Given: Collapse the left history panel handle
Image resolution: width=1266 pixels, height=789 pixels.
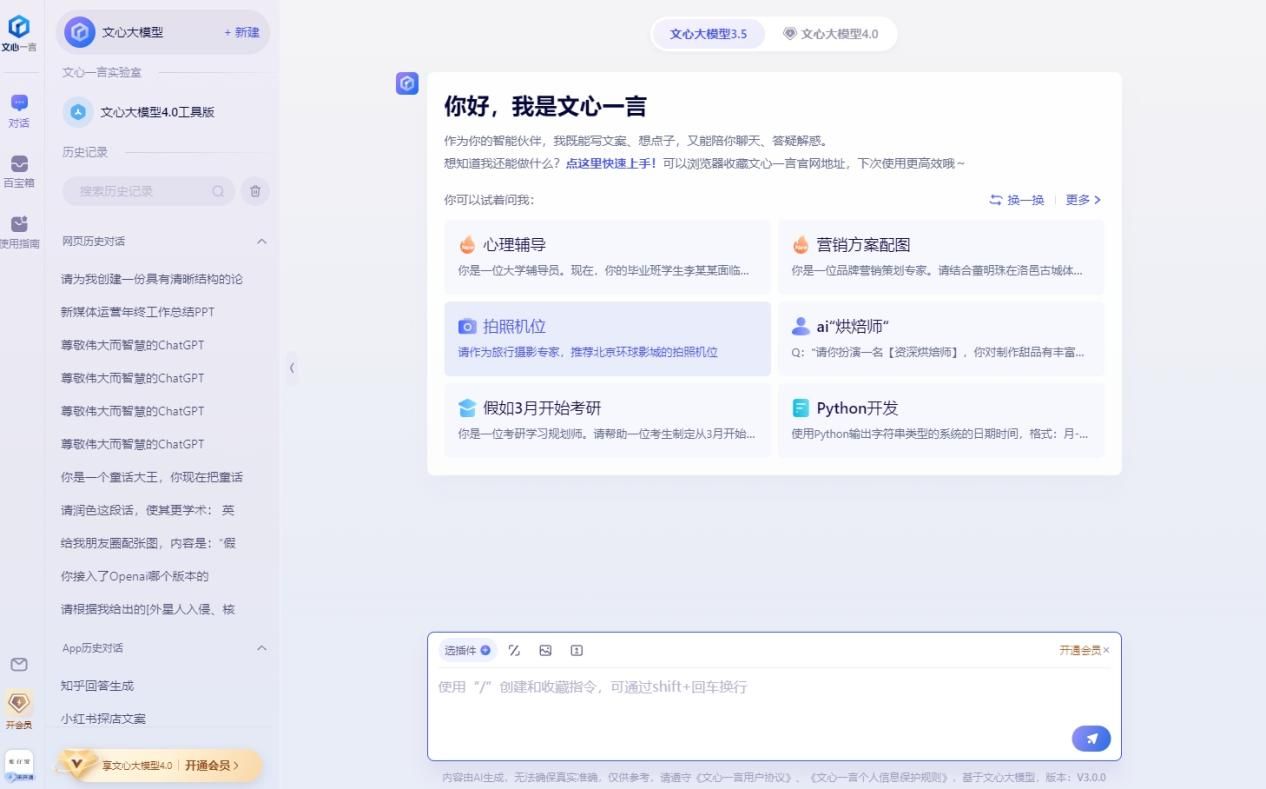Looking at the screenshot, I should (292, 368).
